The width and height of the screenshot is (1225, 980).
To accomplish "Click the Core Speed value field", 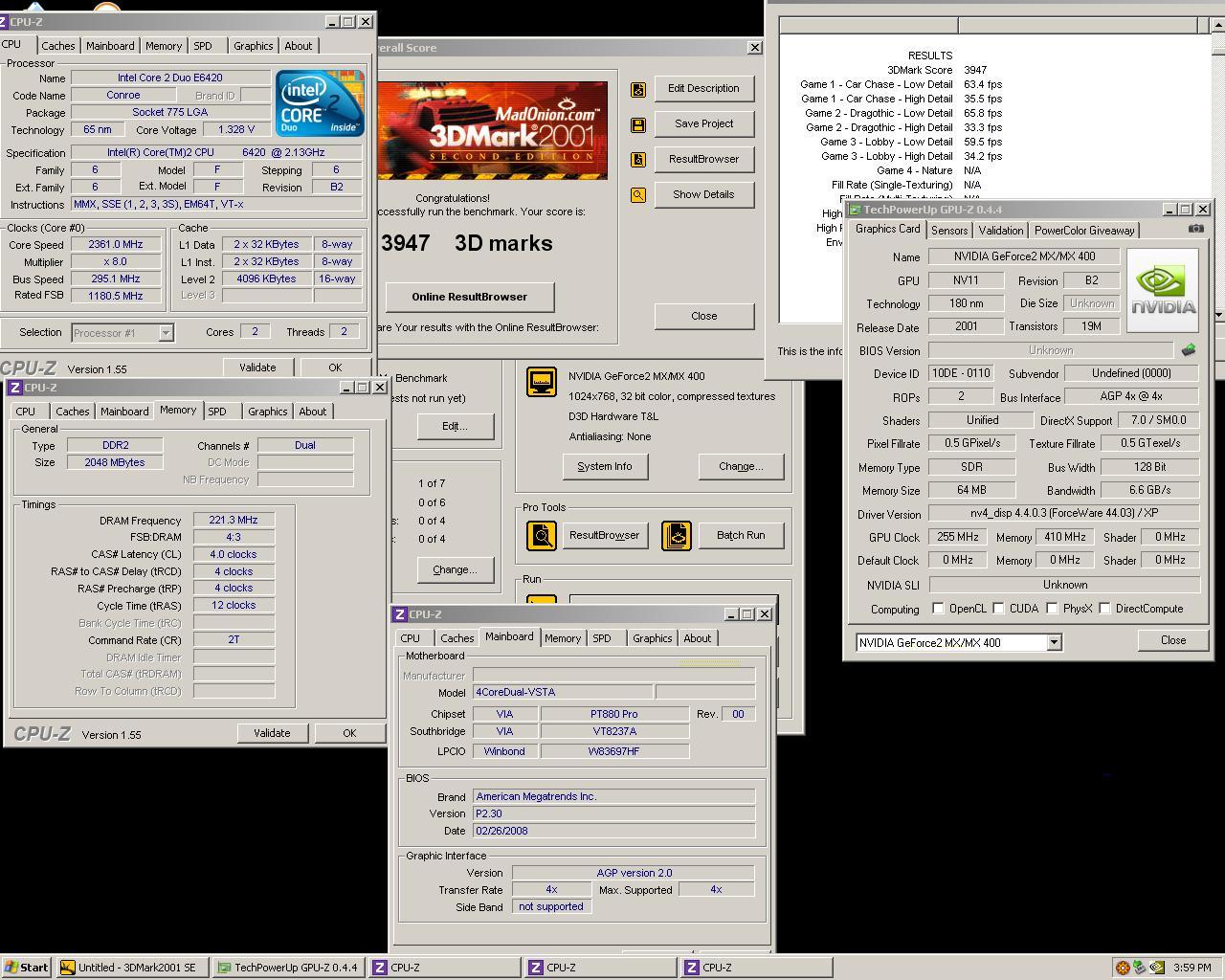I will pyautogui.click(x=116, y=244).
